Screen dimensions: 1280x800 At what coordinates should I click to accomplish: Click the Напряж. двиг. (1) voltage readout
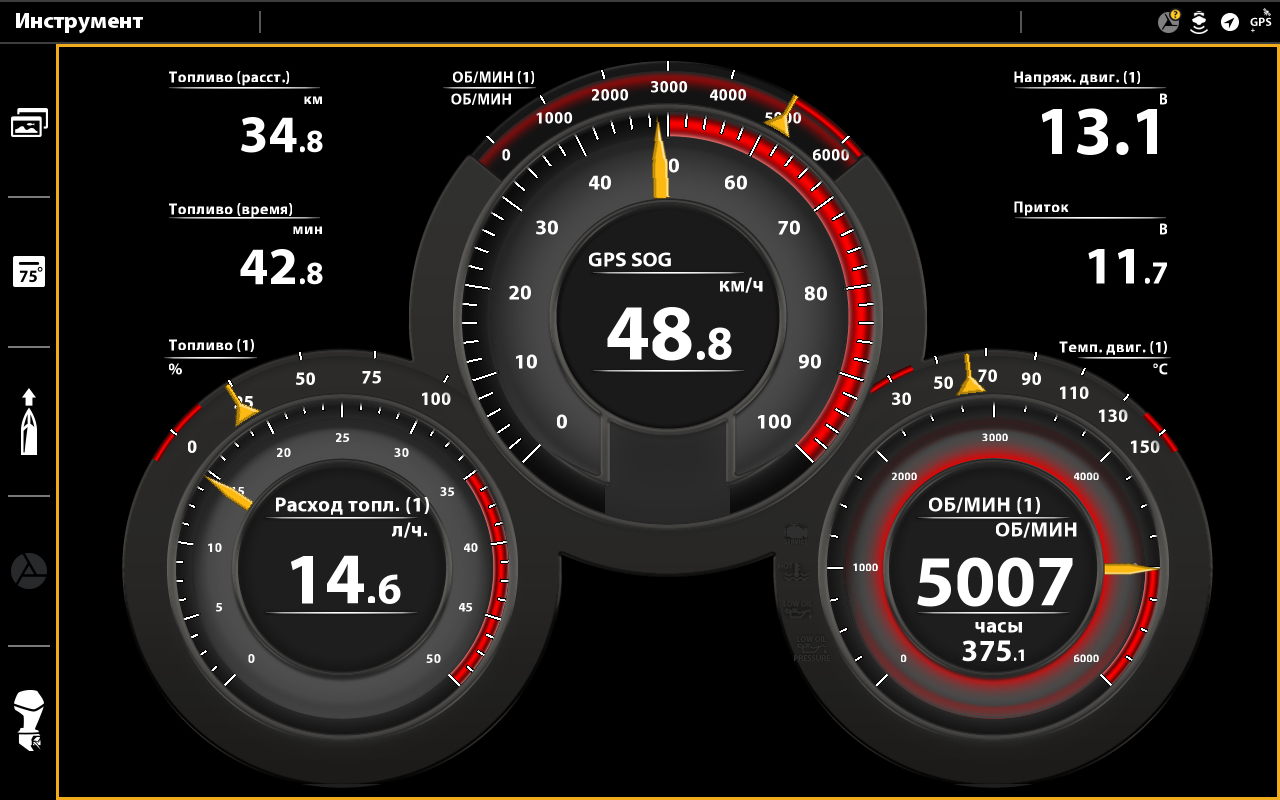(x=1090, y=115)
